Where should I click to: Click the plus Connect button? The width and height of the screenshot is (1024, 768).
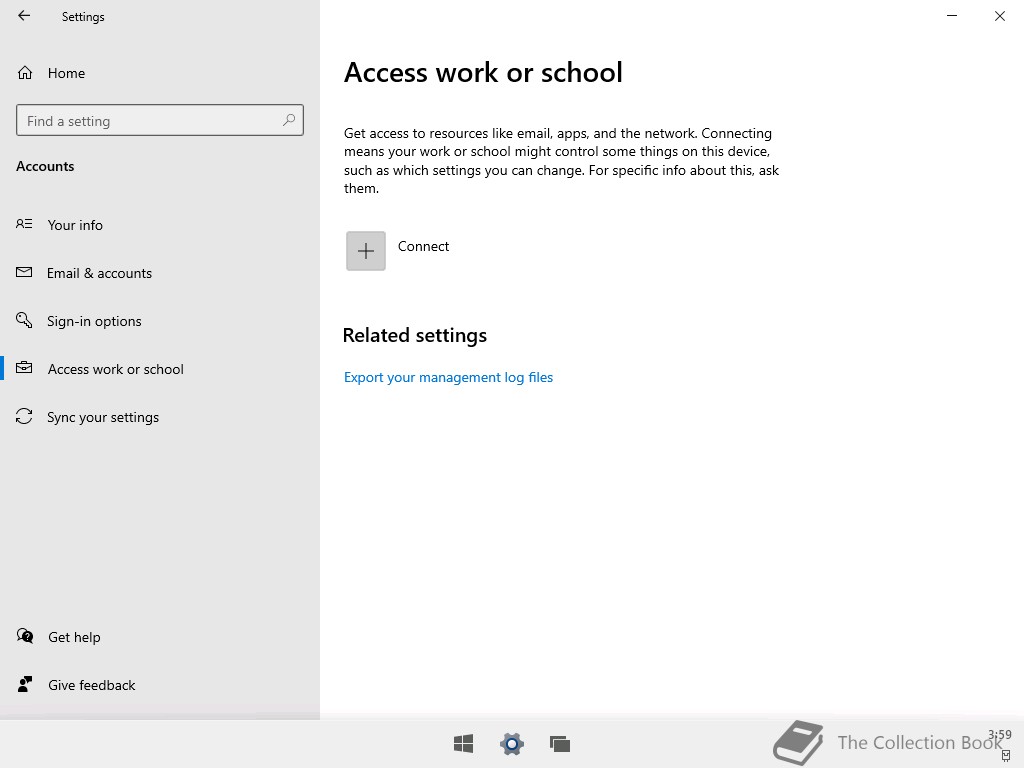click(x=366, y=251)
